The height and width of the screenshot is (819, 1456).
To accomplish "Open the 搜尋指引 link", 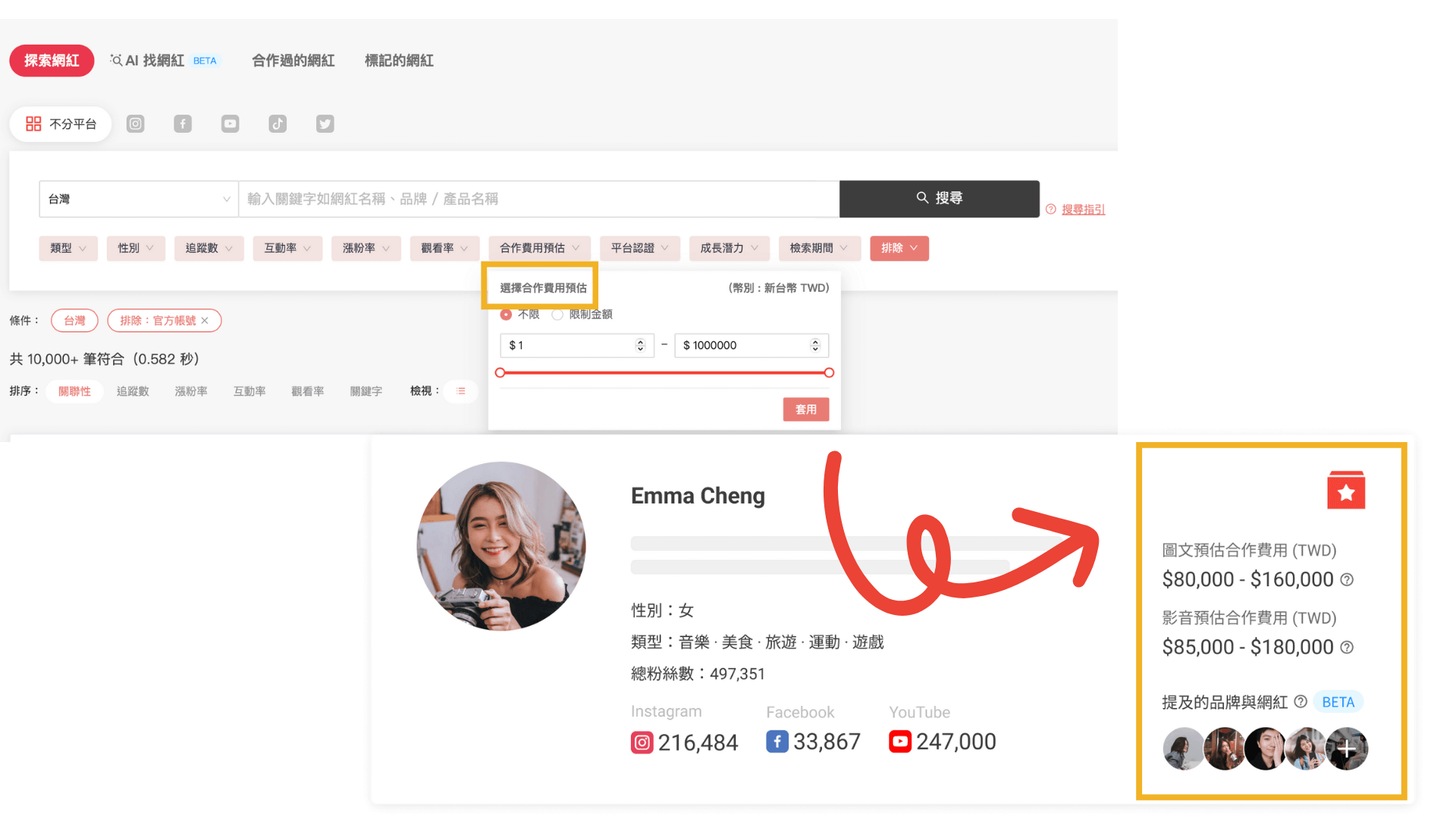I will [x=1082, y=209].
